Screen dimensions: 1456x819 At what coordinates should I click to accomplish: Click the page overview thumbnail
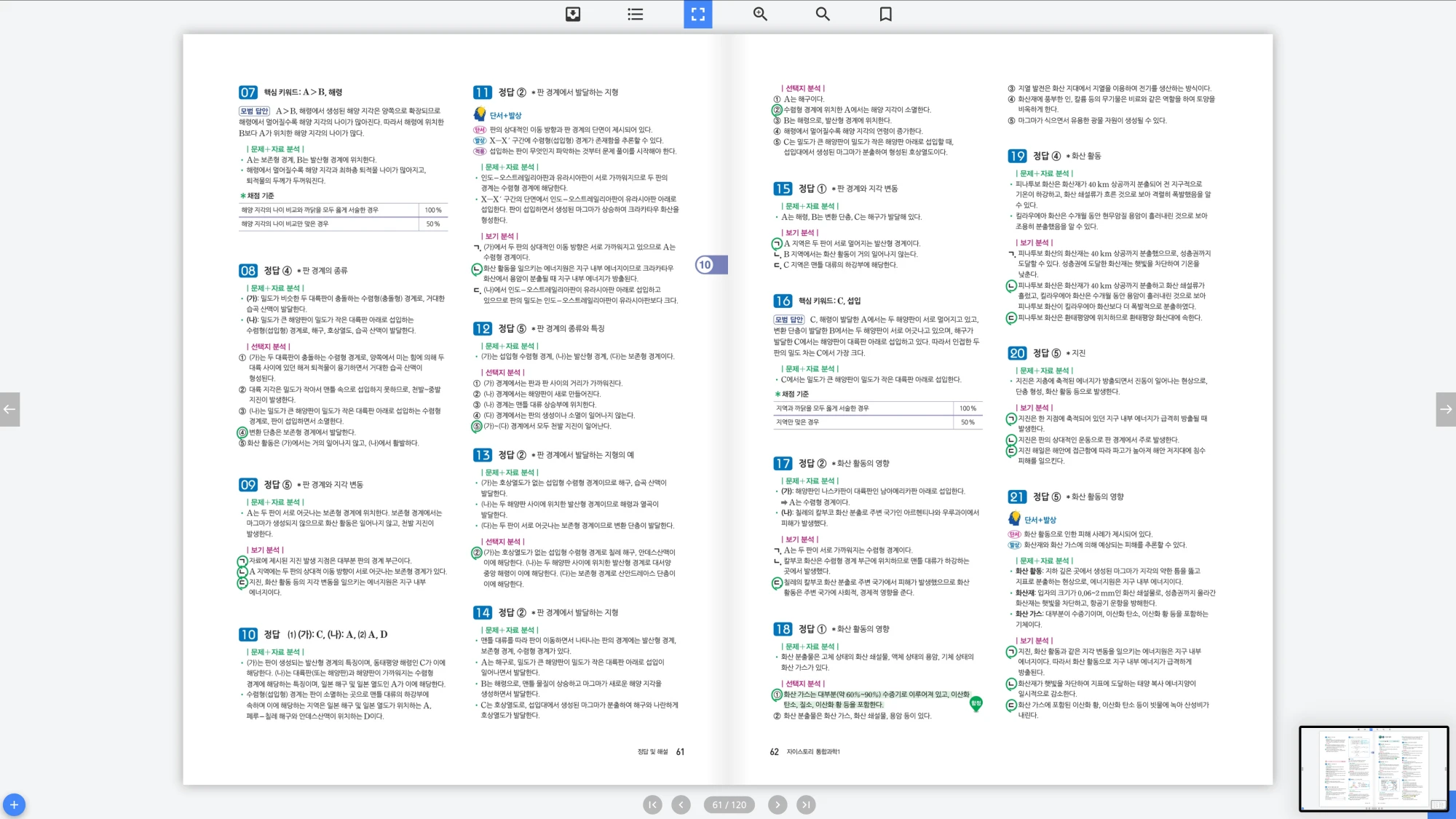point(1373,768)
